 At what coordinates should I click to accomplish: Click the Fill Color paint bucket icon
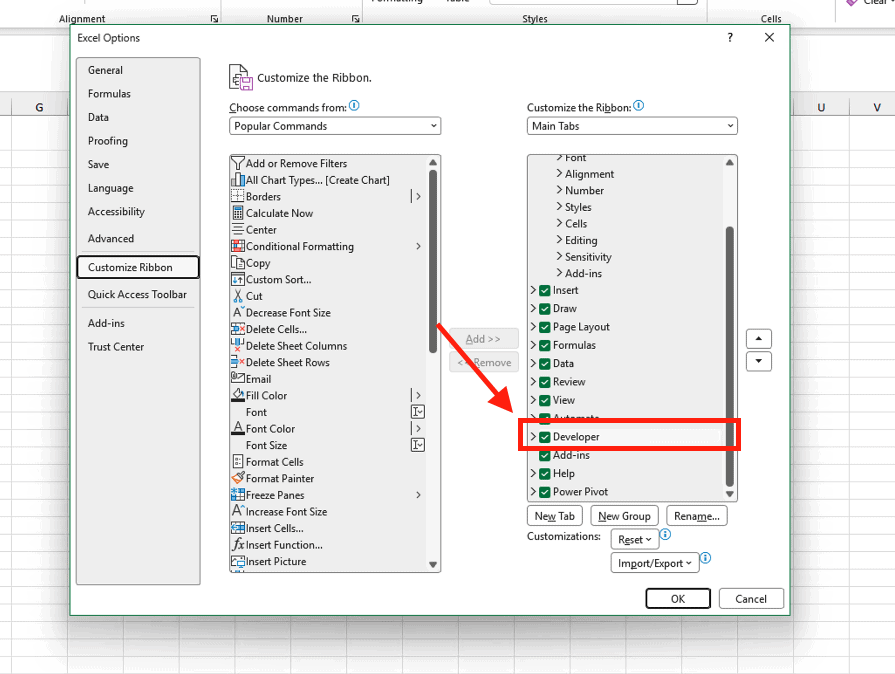(x=238, y=395)
